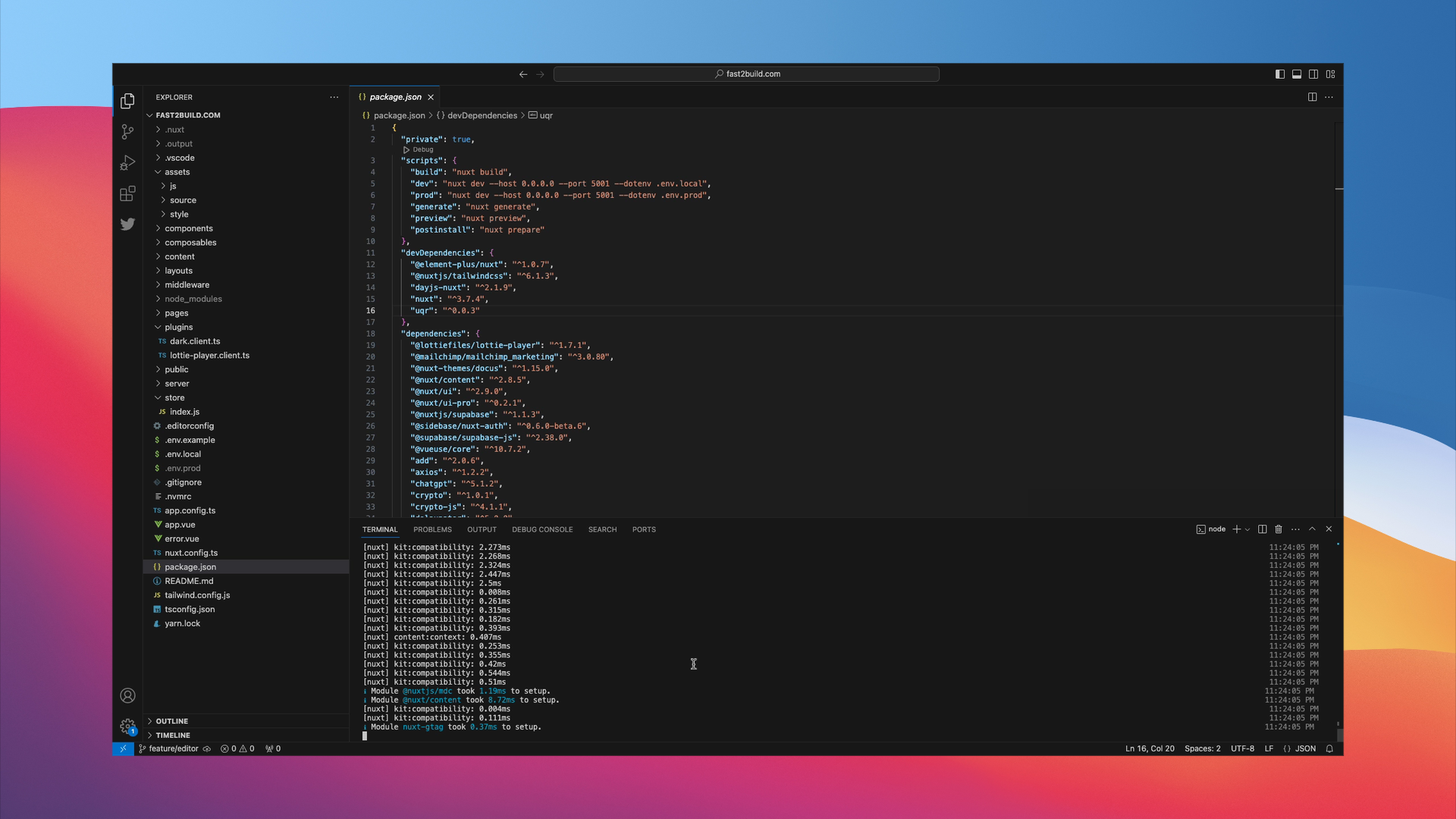Change indentation via Spaces: 2
The height and width of the screenshot is (819, 1456).
(x=1203, y=748)
